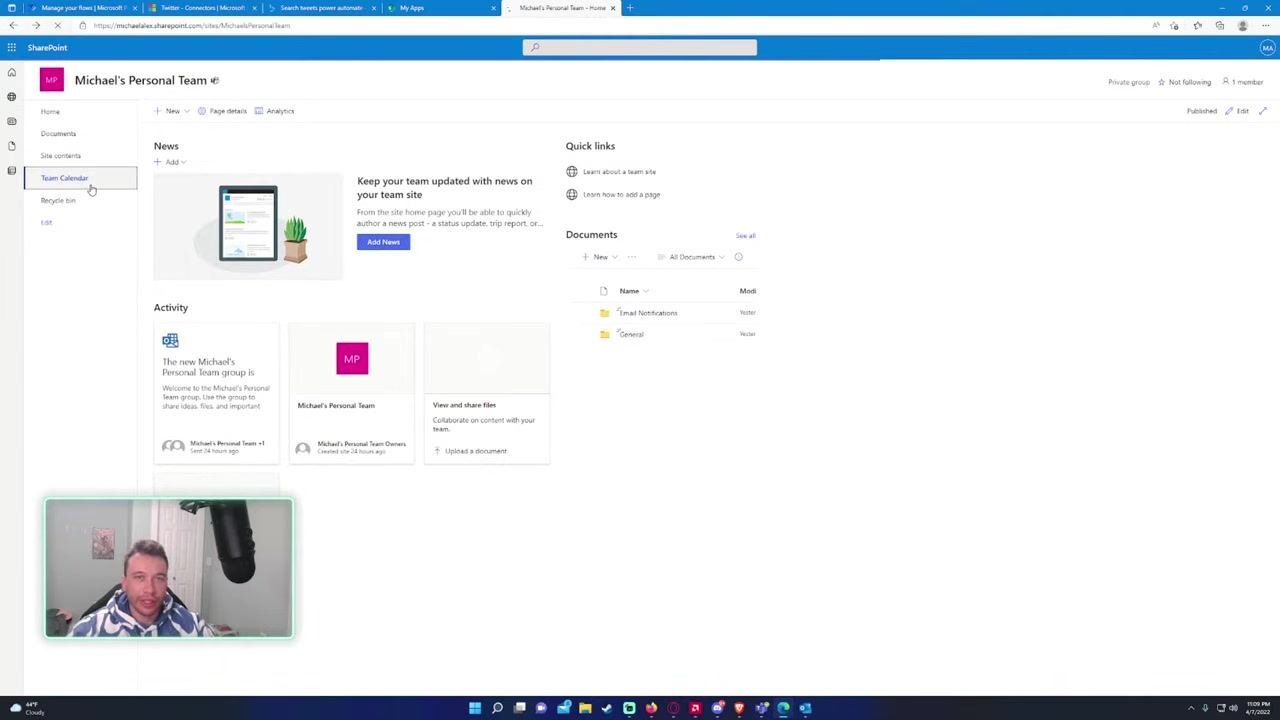Expand page to full width arrow icon
The image size is (1280, 720).
click(x=1263, y=111)
